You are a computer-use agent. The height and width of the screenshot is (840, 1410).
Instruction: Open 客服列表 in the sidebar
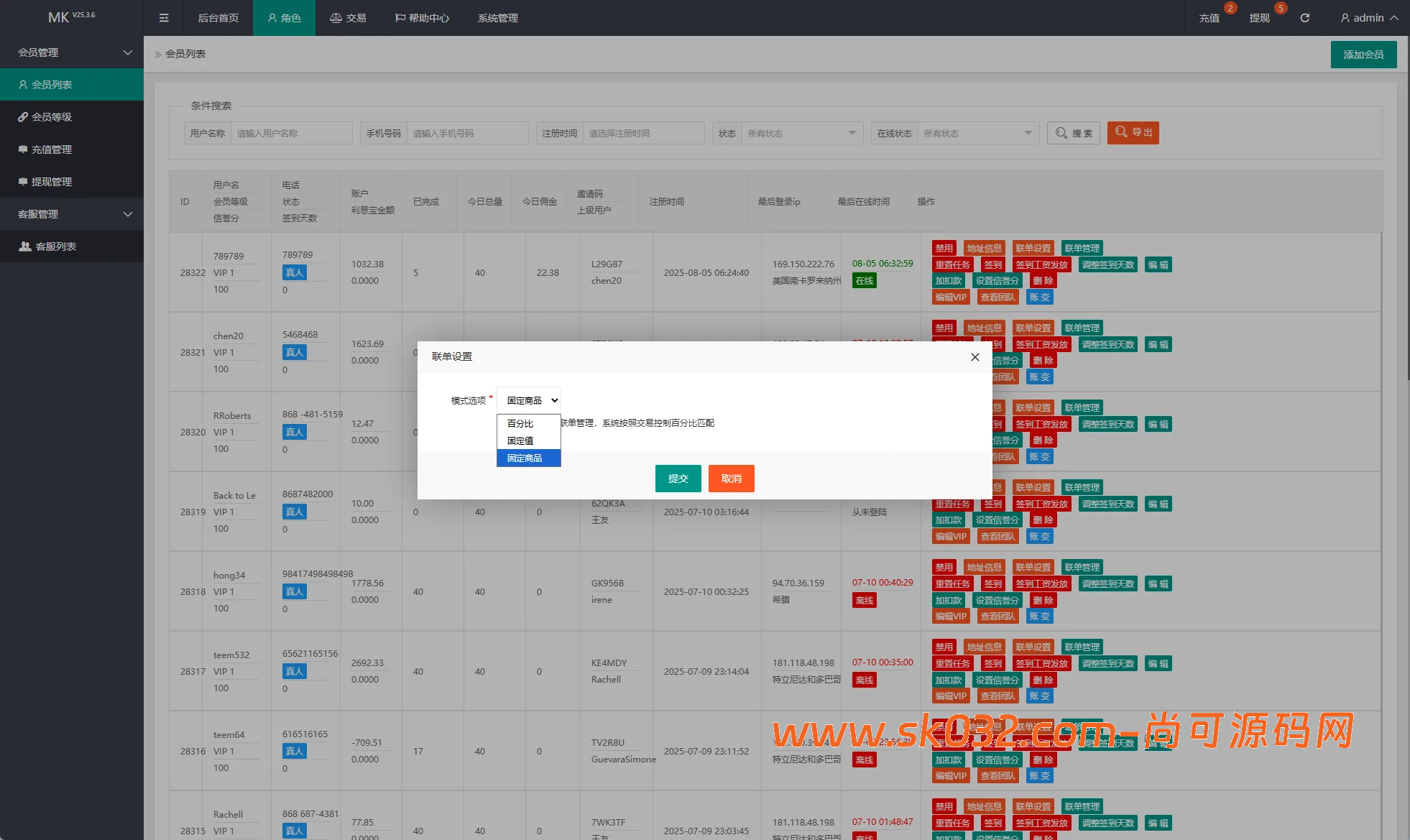point(55,246)
